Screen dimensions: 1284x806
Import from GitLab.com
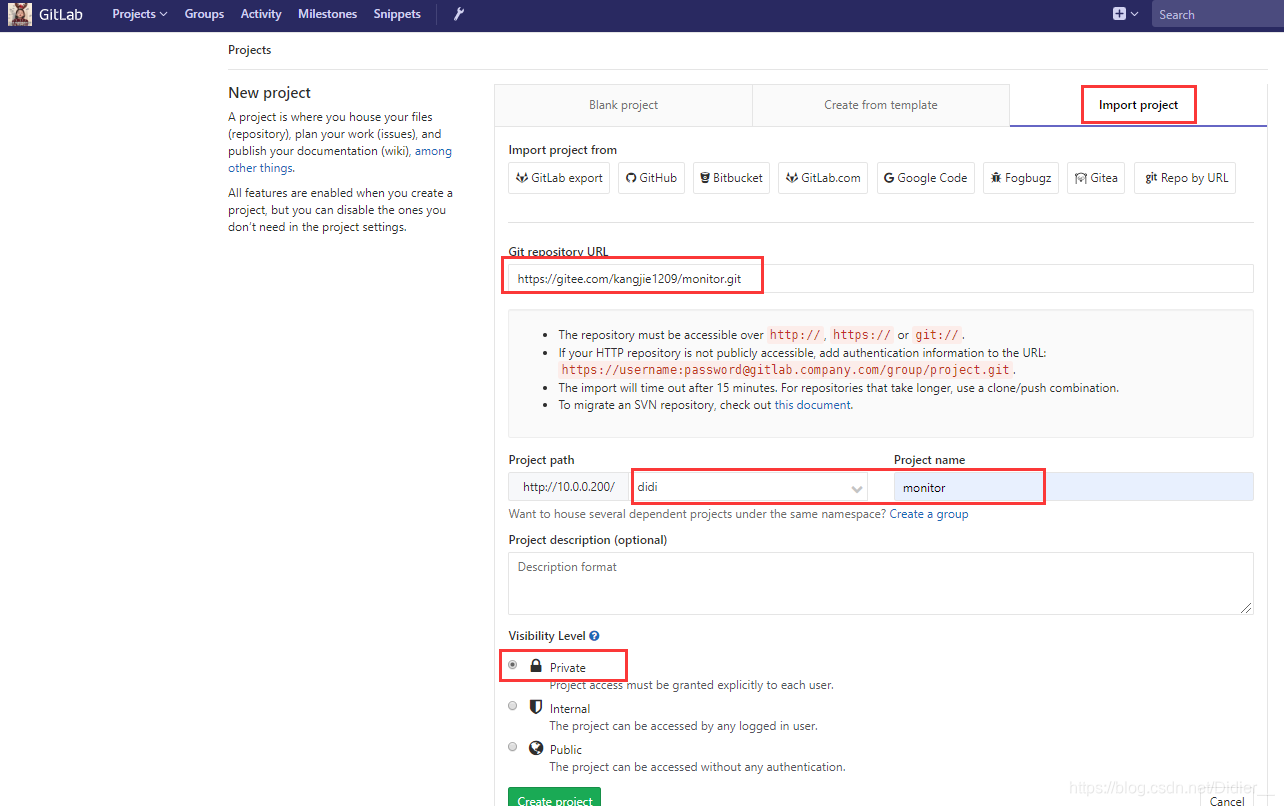[x=823, y=178]
